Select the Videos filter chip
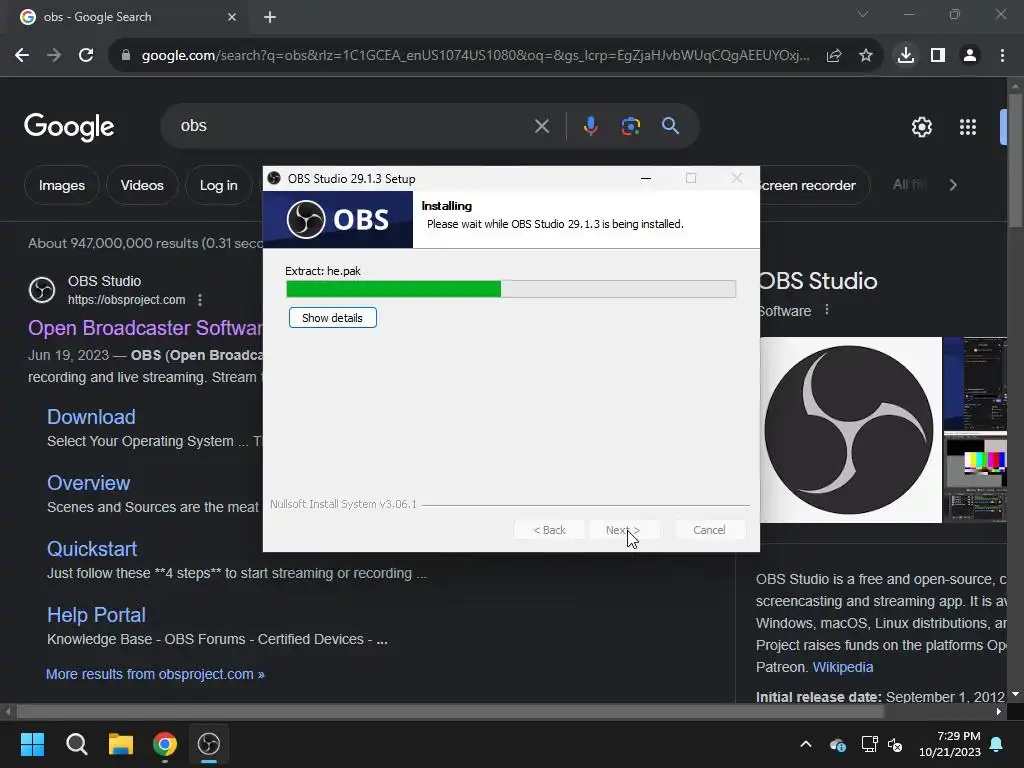This screenshot has height=768, width=1024. point(142,185)
